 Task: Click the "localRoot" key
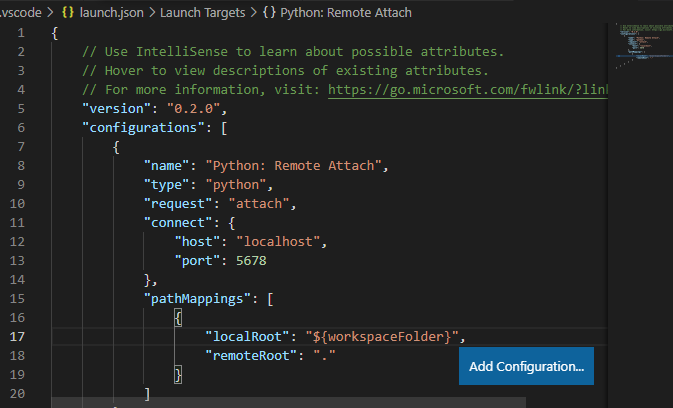tap(247, 336)
